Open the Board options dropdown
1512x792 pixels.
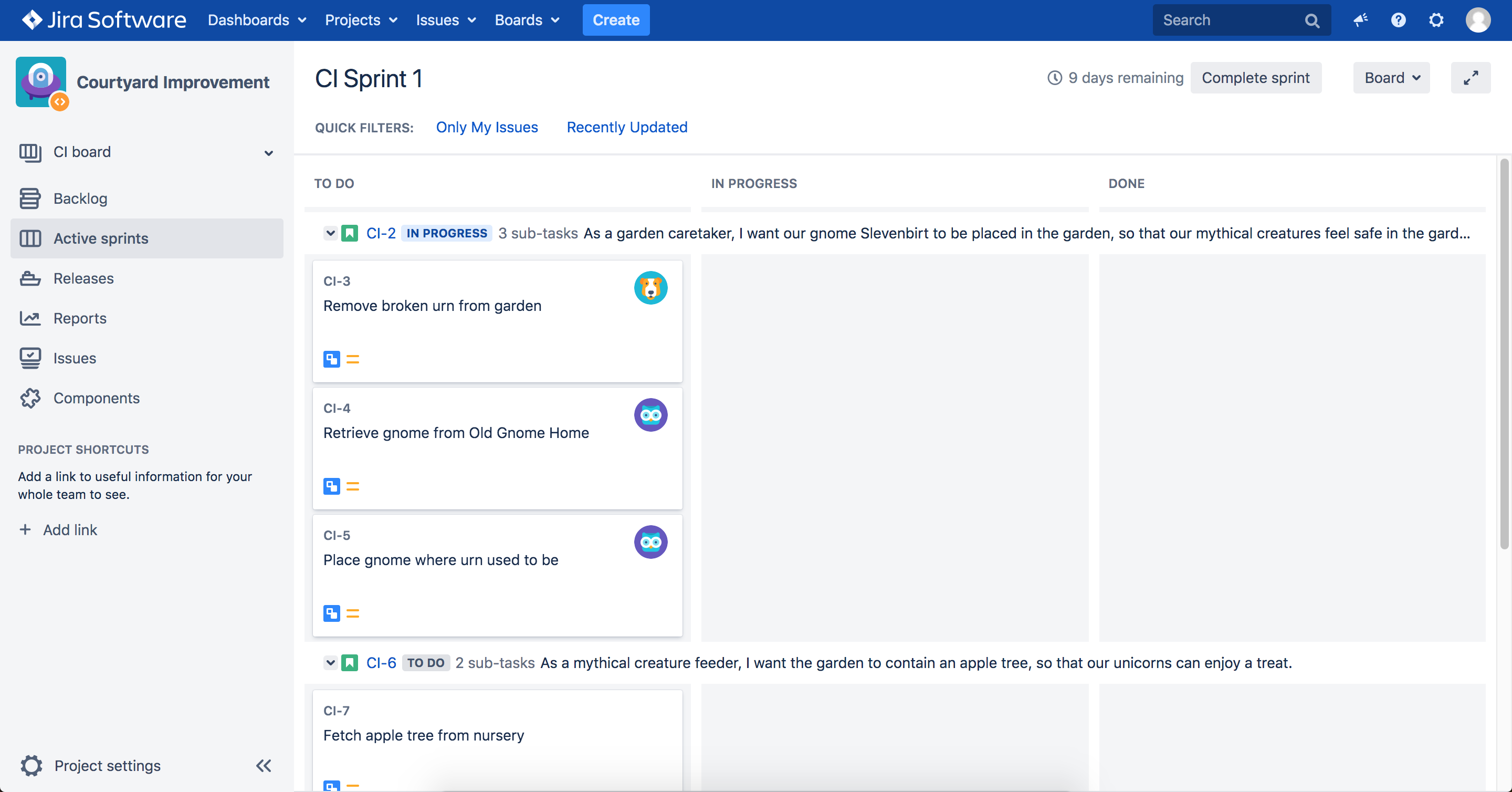coord(1391,78)
